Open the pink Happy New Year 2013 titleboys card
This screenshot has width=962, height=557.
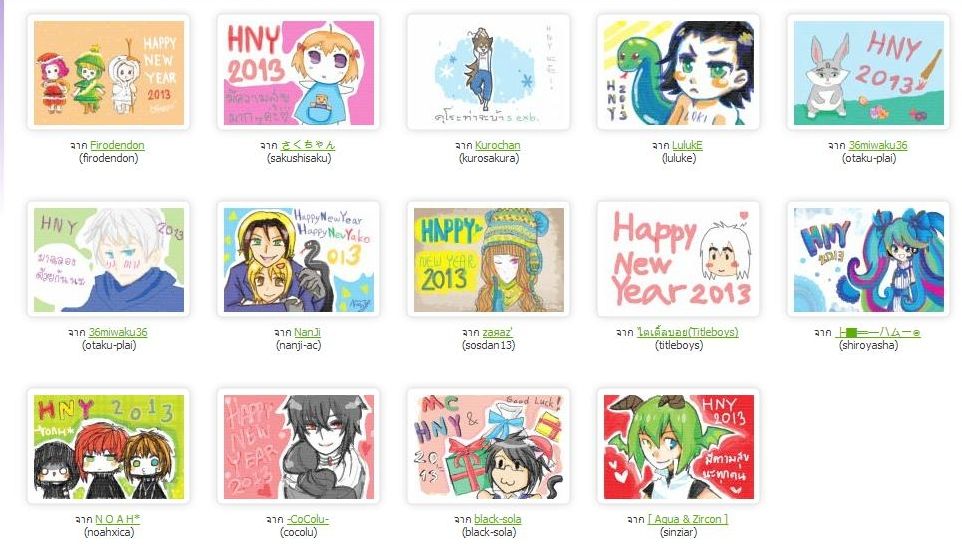[x=679, y=259]
